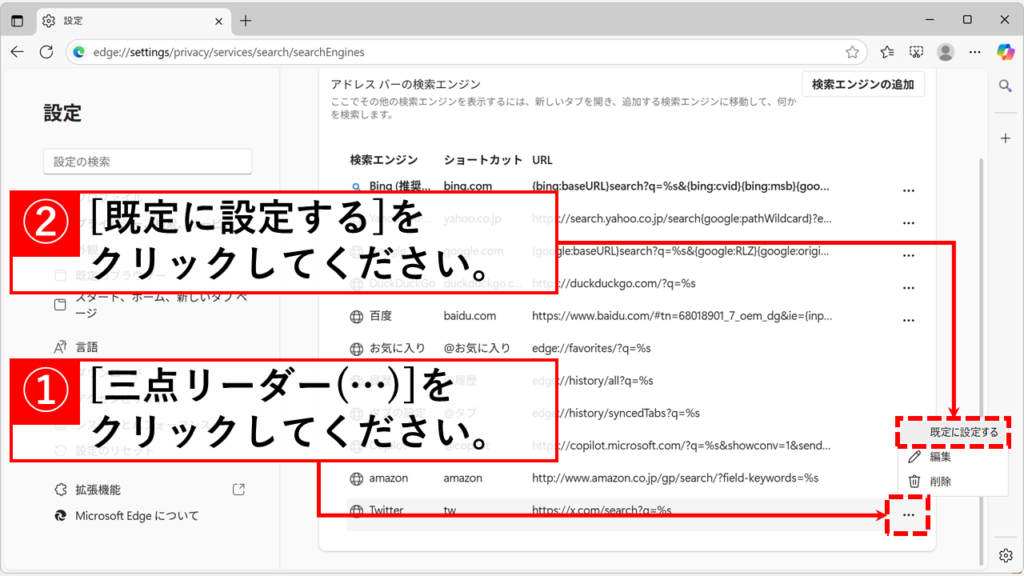
Task: Go back using the browser back arrow
Action: point(17,52)
